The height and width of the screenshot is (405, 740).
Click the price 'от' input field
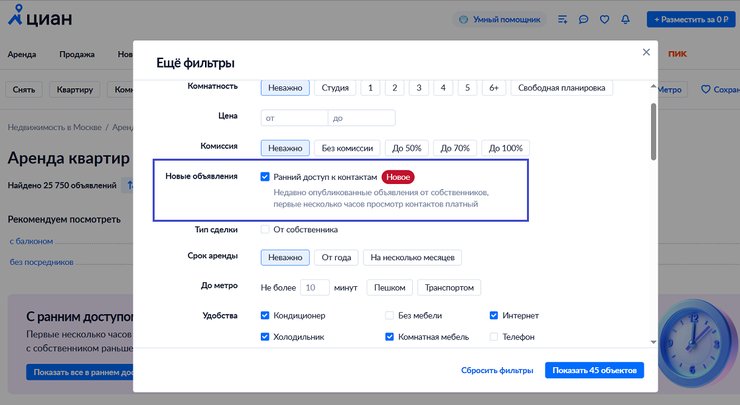pyautogui.click(x=294, y=118)
